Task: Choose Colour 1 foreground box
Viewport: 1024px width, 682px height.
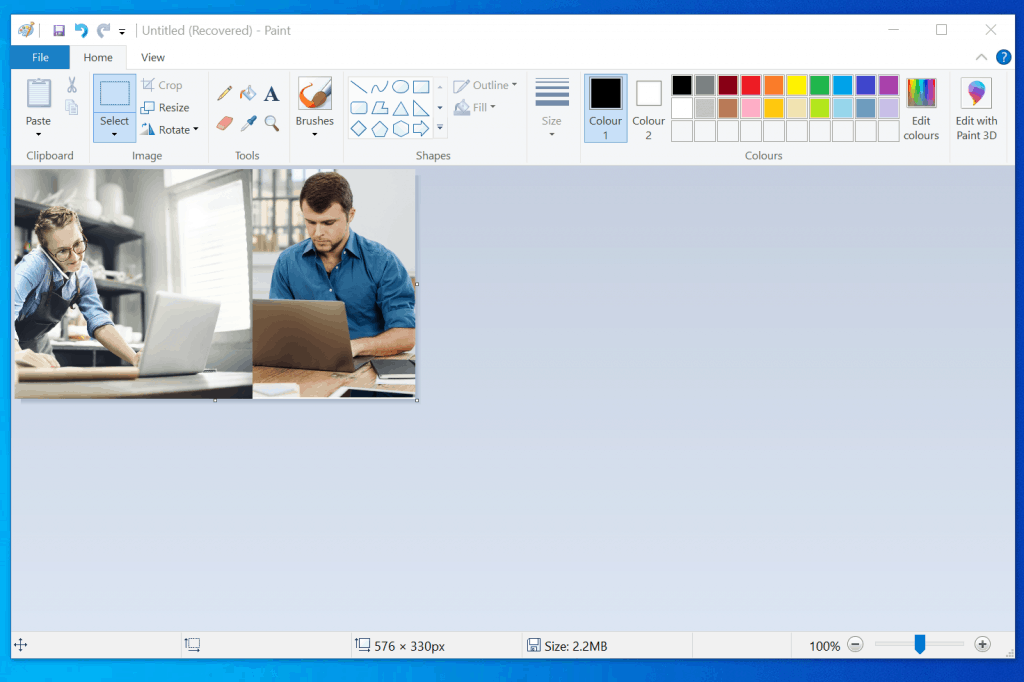Action: tap(605, 108)
